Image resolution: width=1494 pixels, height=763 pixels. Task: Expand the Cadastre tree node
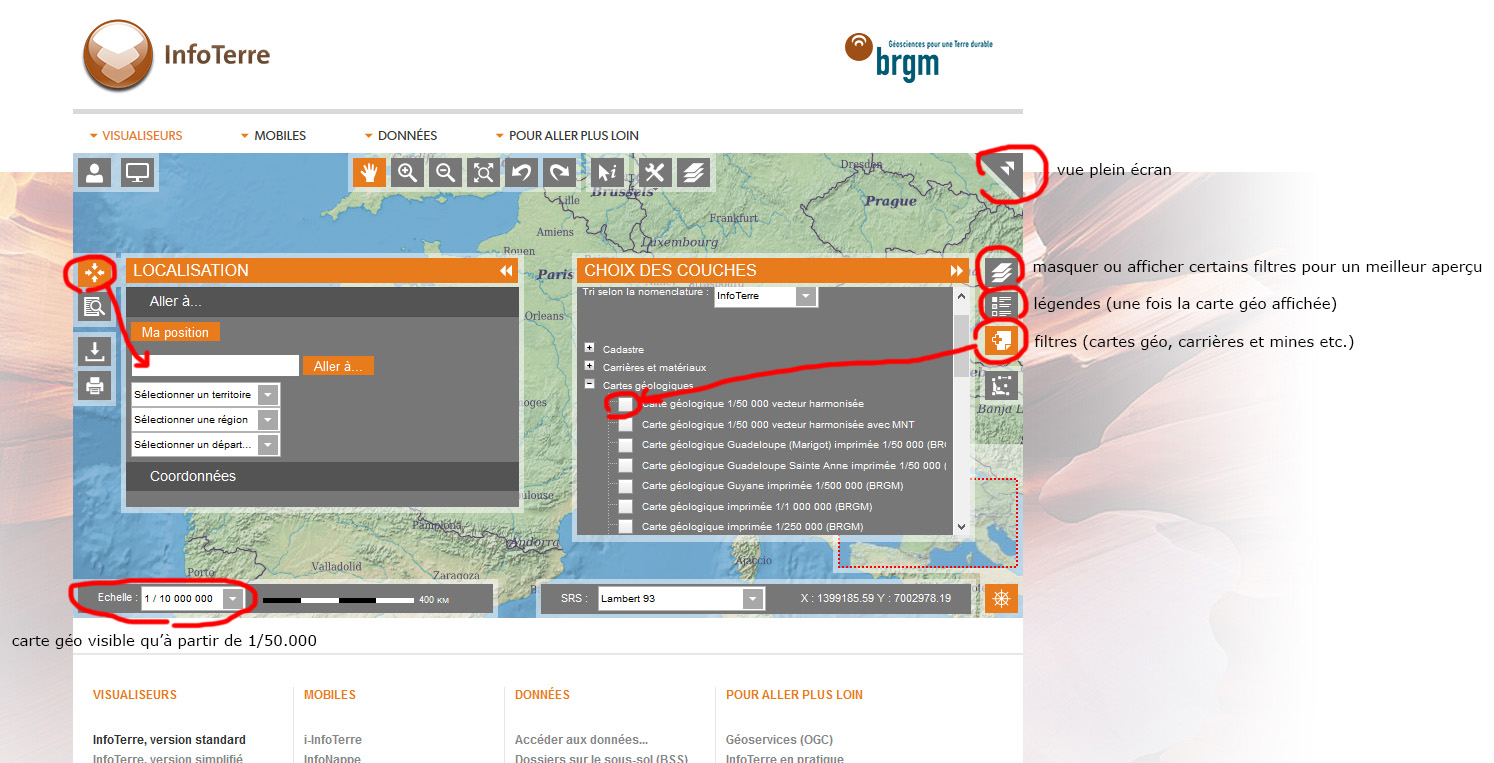(x=590, y=349)
